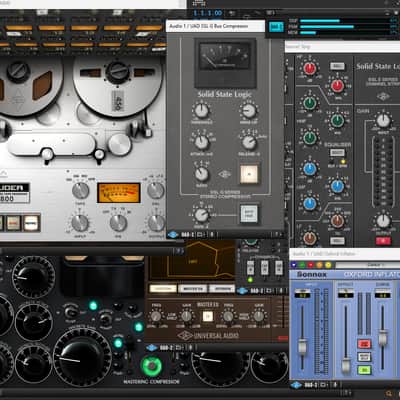Click the Ratio knob on the SSL Bus Compressor
Image resolution: width=400 pixels, height=400 pixels.
[x=201, y=174]
